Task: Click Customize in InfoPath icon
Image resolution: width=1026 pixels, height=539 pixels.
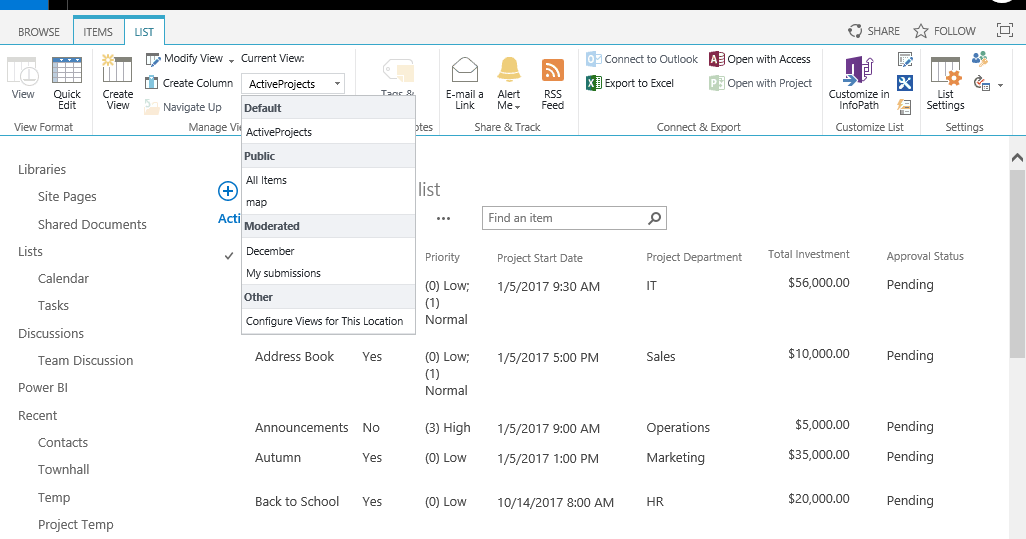Action: [859, 71]
